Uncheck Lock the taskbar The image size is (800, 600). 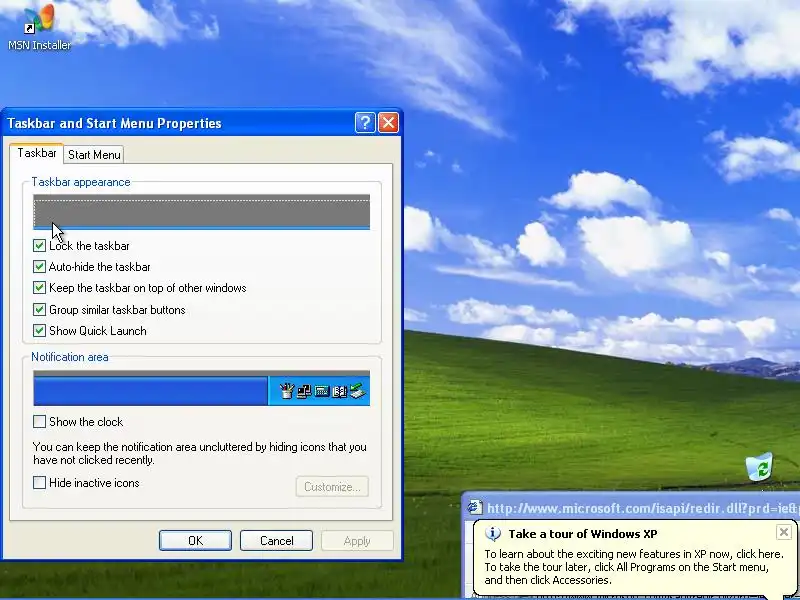tap(39, 246)
